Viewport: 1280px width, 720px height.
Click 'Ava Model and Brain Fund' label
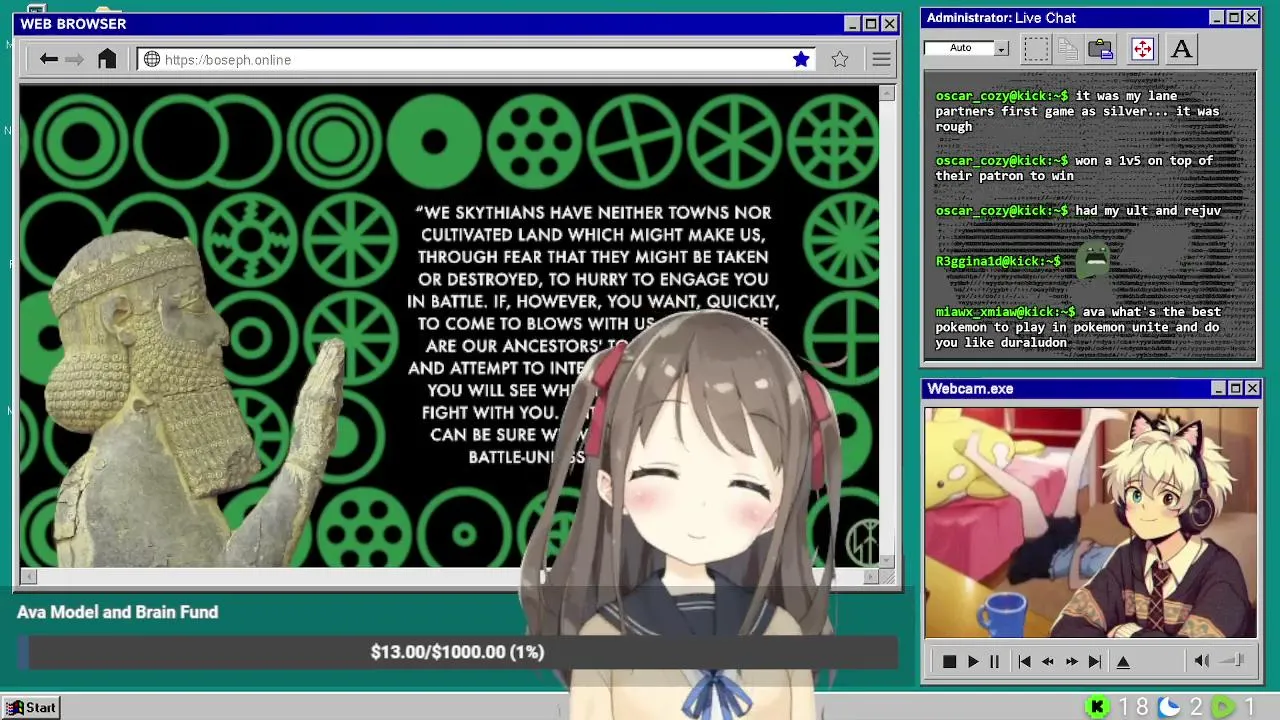(x=117, y=612)
